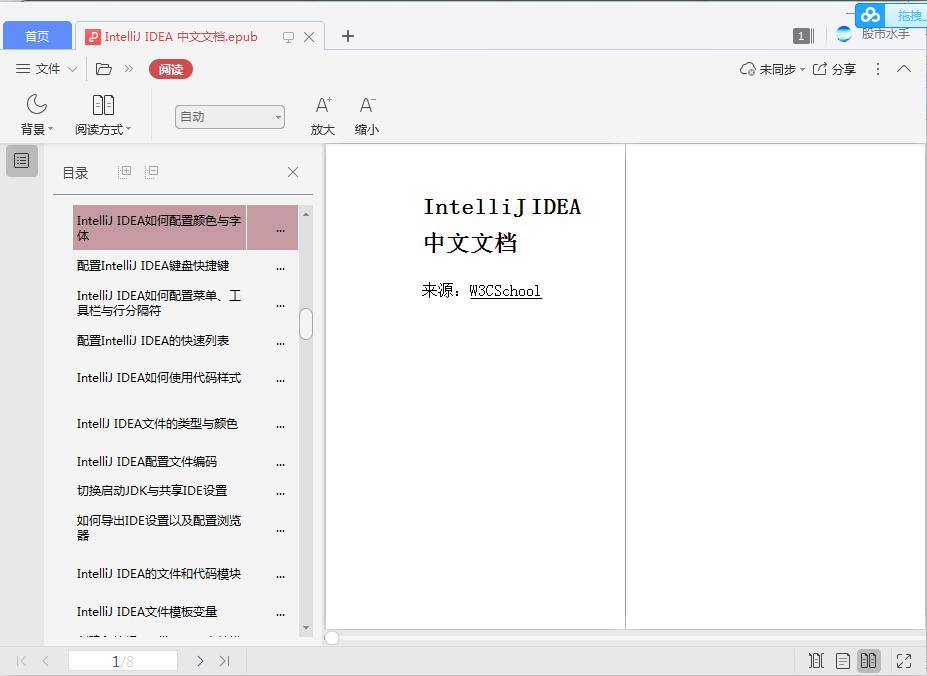927x676 pixels.
Task: Open the 未同步 cloud sync status
Action: click(x=772, y=69)
